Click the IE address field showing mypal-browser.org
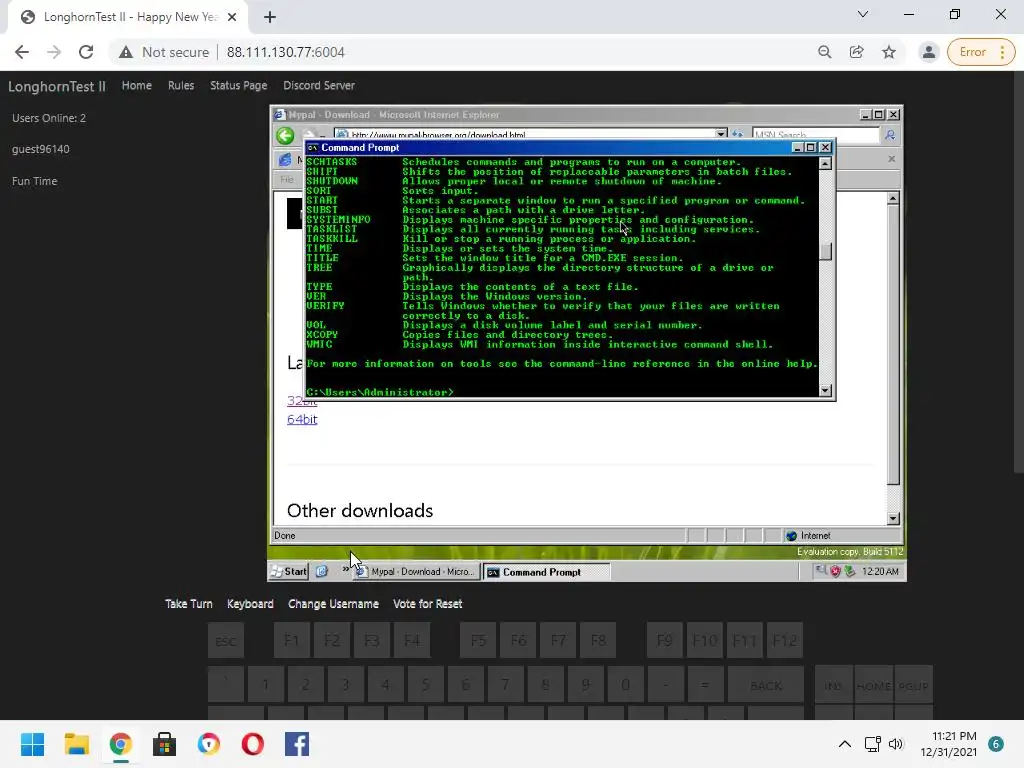This screenshot has height=768, width=1024. pyautogui.click(x=524, y=135)
